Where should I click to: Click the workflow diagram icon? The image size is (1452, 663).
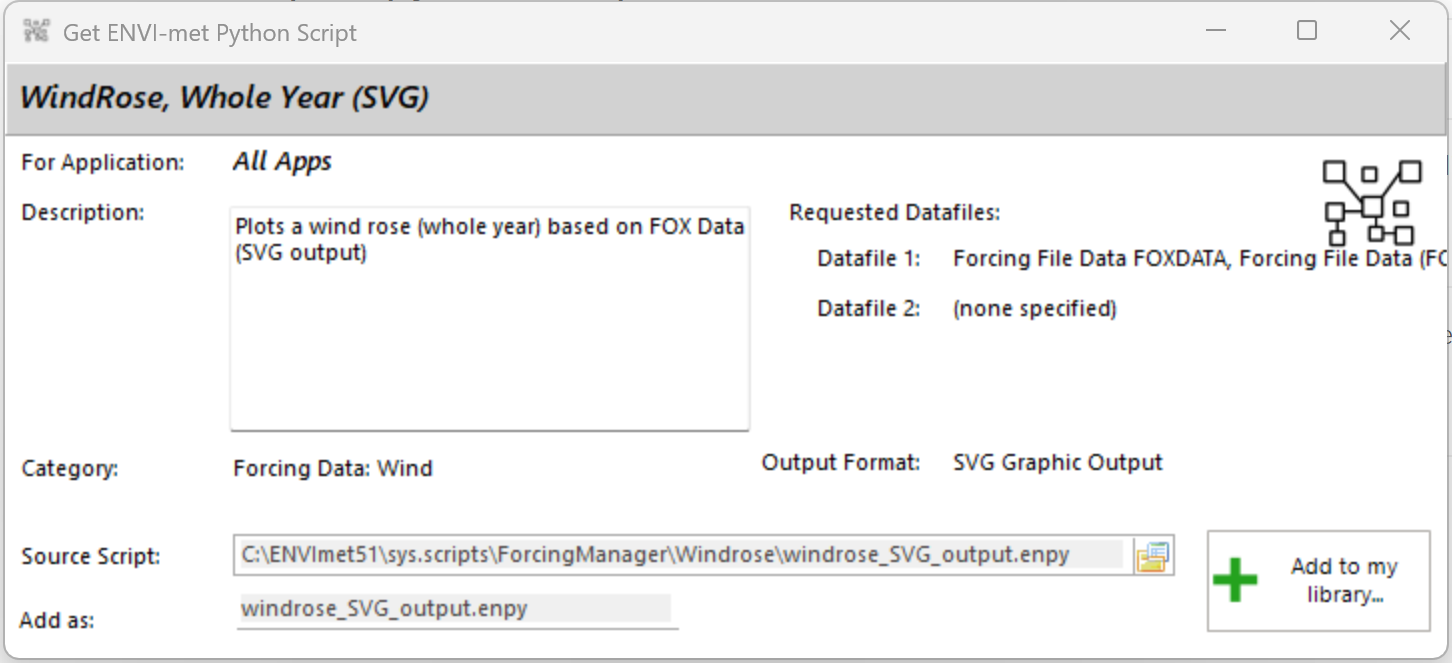click(1372, 203)
